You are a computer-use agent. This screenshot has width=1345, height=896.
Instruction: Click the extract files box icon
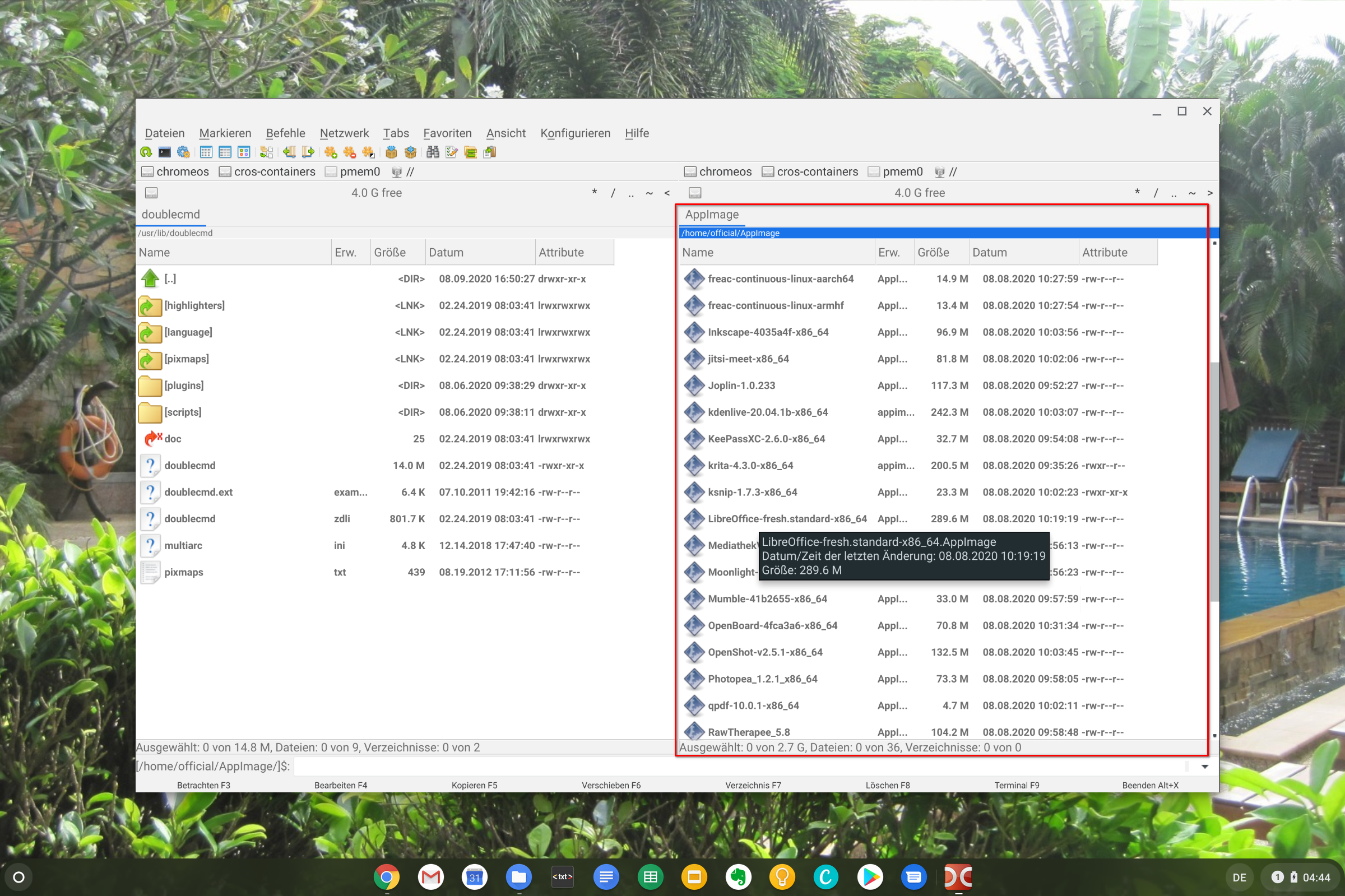tap(410, 152)
